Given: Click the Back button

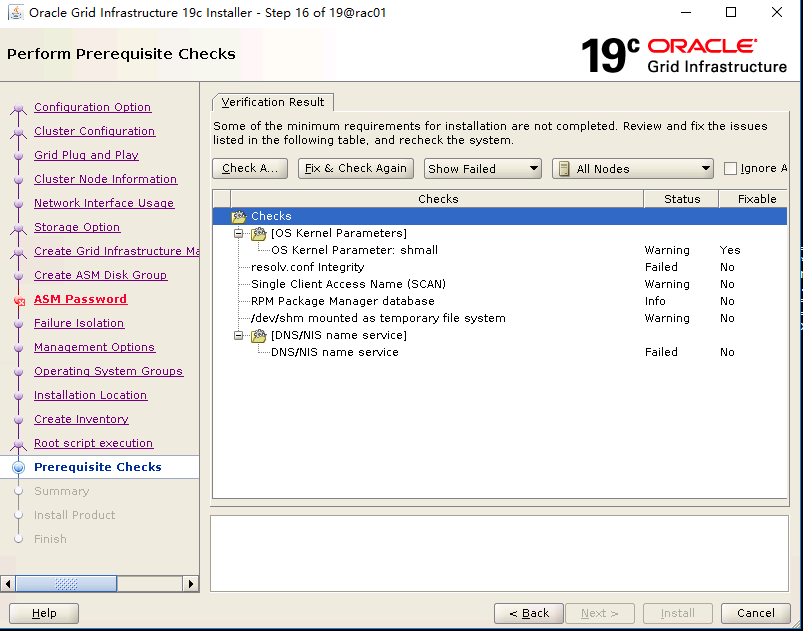Looking at the screenshot, I should pyautogui.click(x=529, y=613).
